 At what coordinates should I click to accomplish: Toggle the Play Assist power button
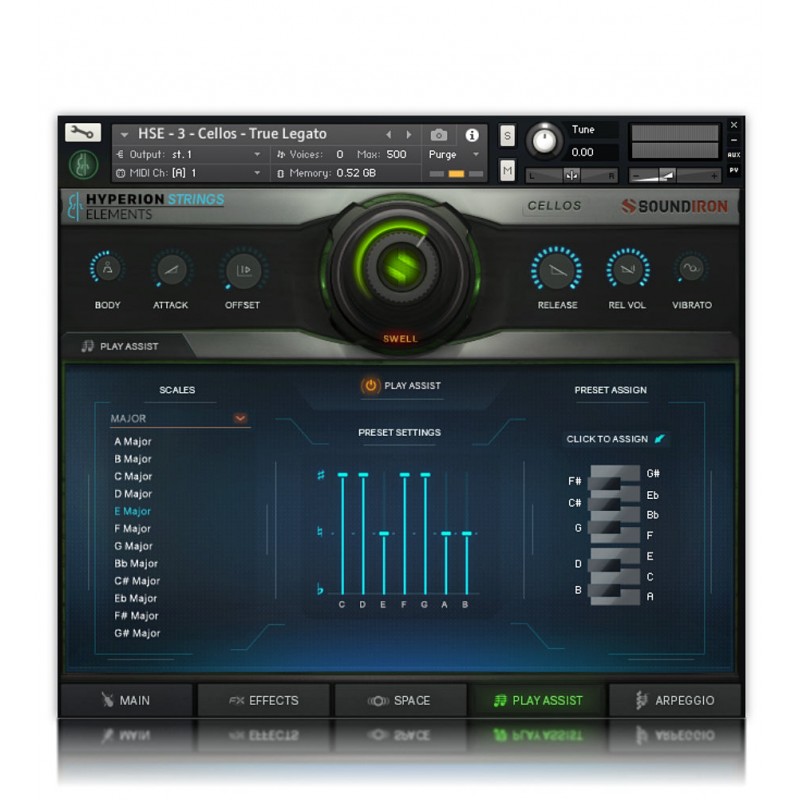coord(371,385)
